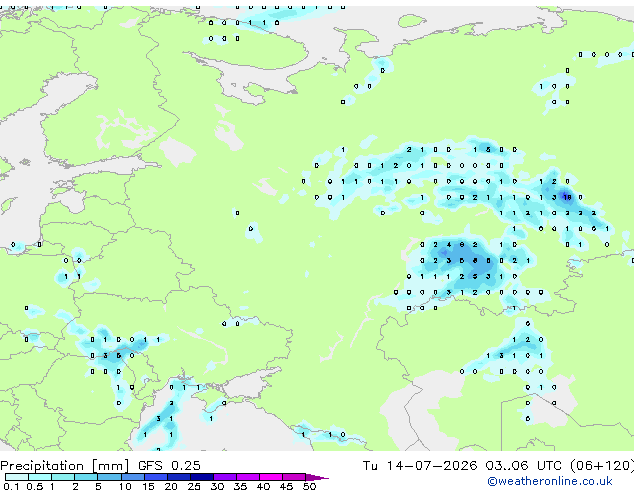Screen dimensions: 634x490
Task: Click the "Precipitation" word in the map title
Action: coord(42,466)
